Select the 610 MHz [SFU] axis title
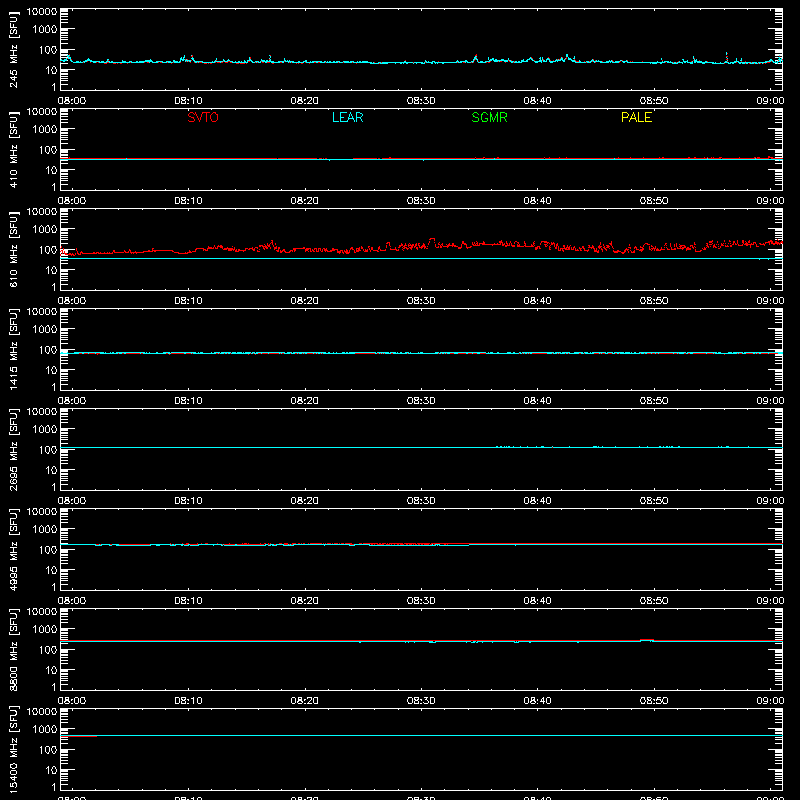This screenshot has height=800, width=800. click(13, 249)
